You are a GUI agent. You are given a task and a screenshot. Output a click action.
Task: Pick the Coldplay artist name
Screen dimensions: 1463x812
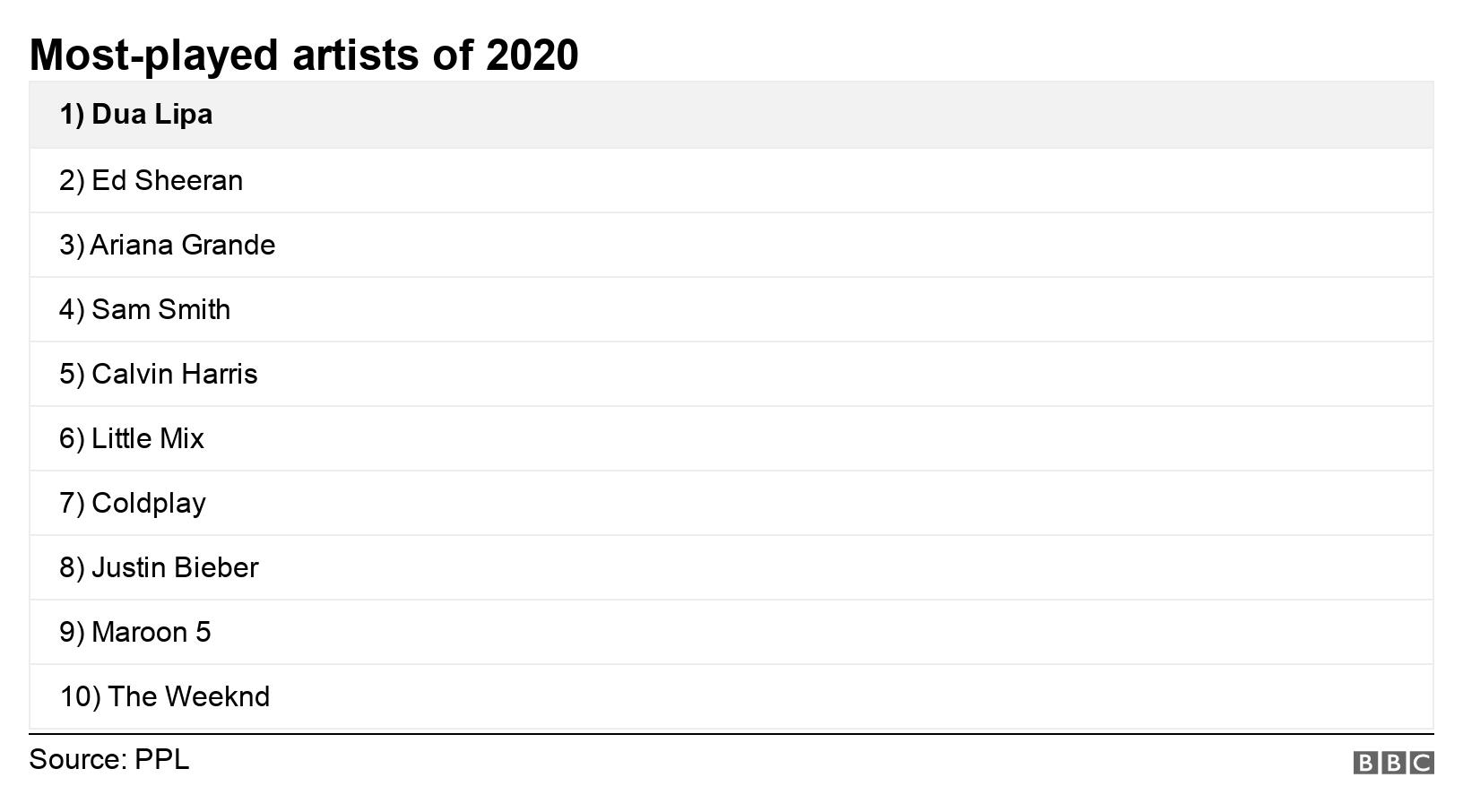[149, 503]
